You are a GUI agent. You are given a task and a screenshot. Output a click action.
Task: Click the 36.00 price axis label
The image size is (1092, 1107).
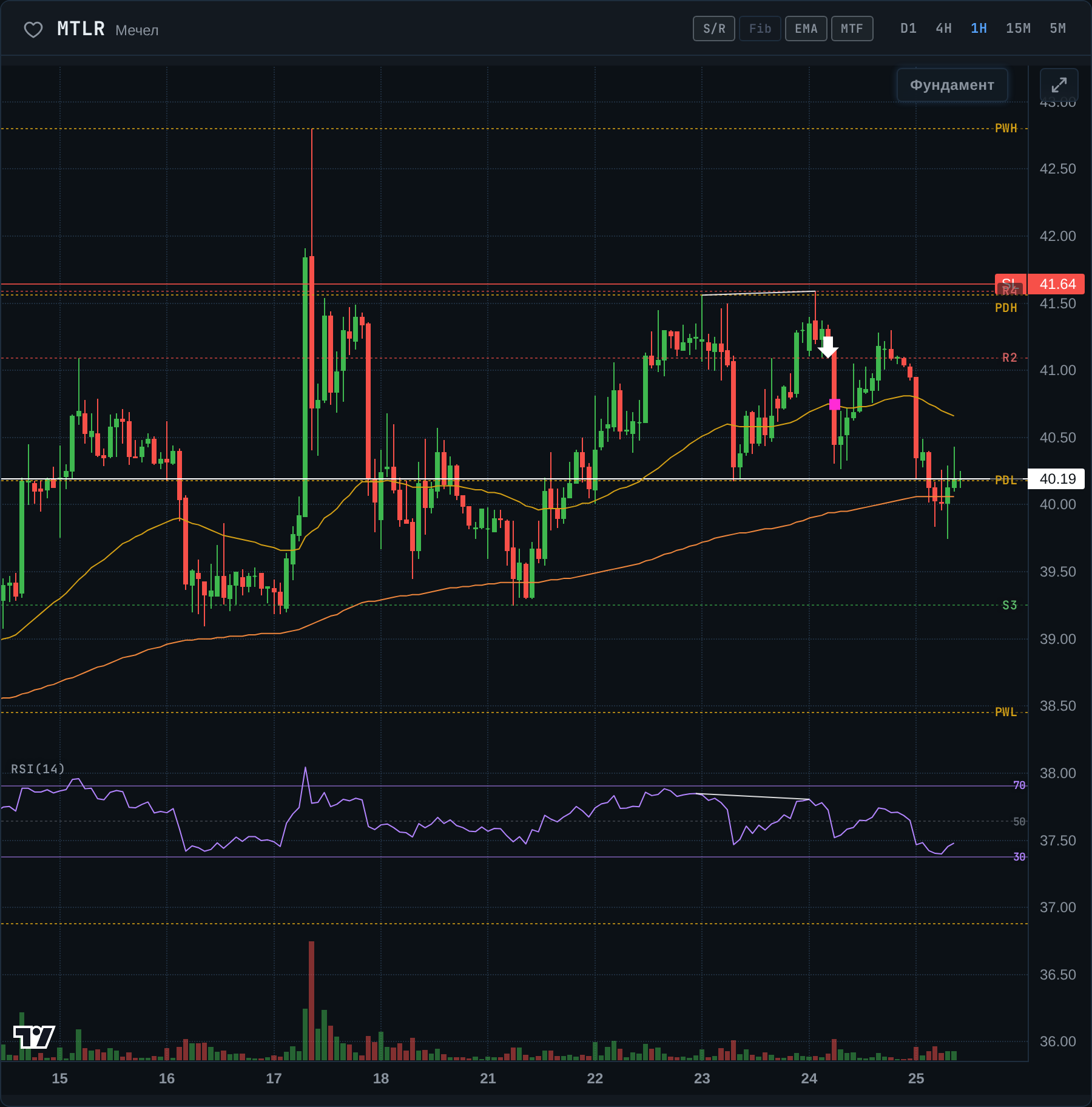pos(1057,1041)
